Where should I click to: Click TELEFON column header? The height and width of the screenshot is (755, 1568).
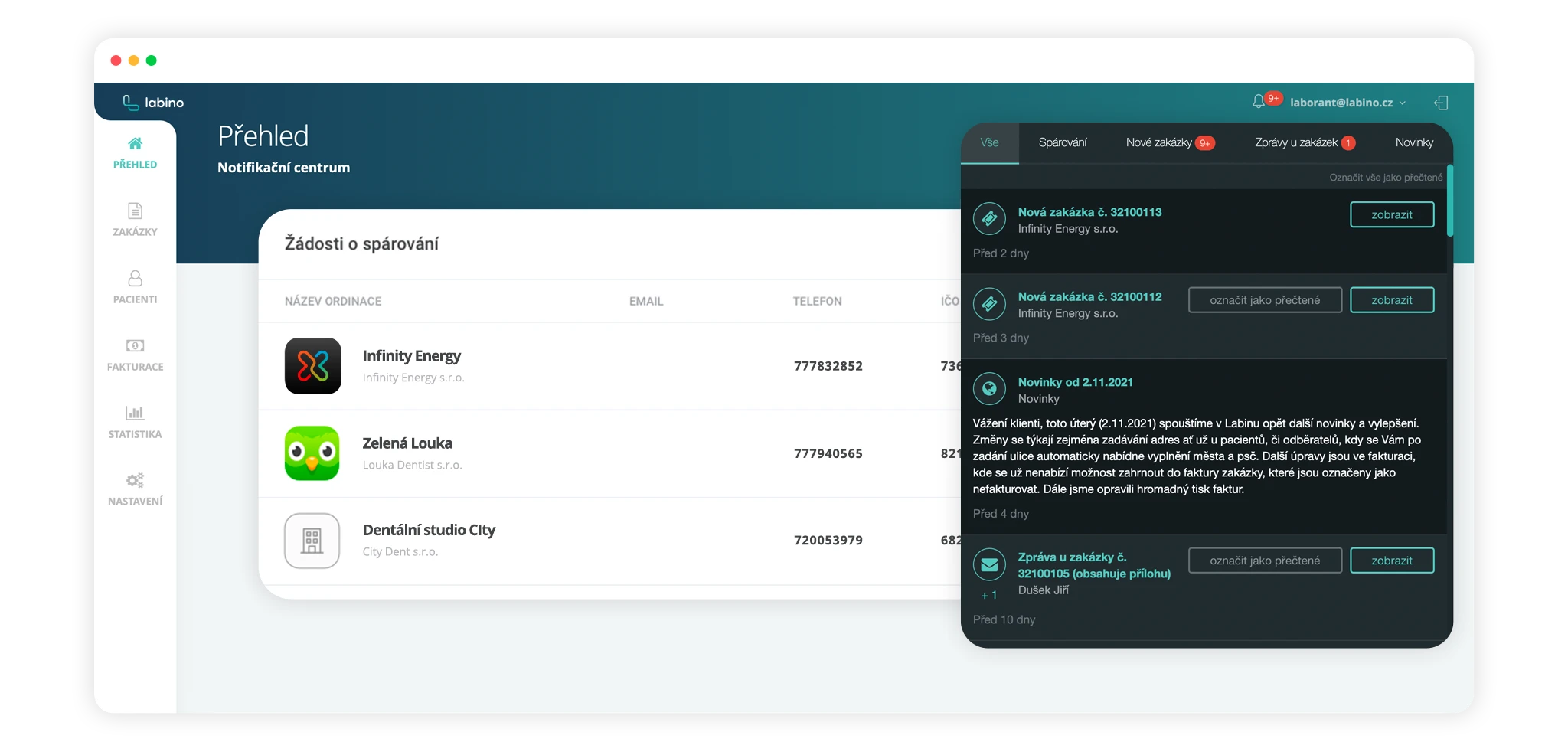(817, 302)
